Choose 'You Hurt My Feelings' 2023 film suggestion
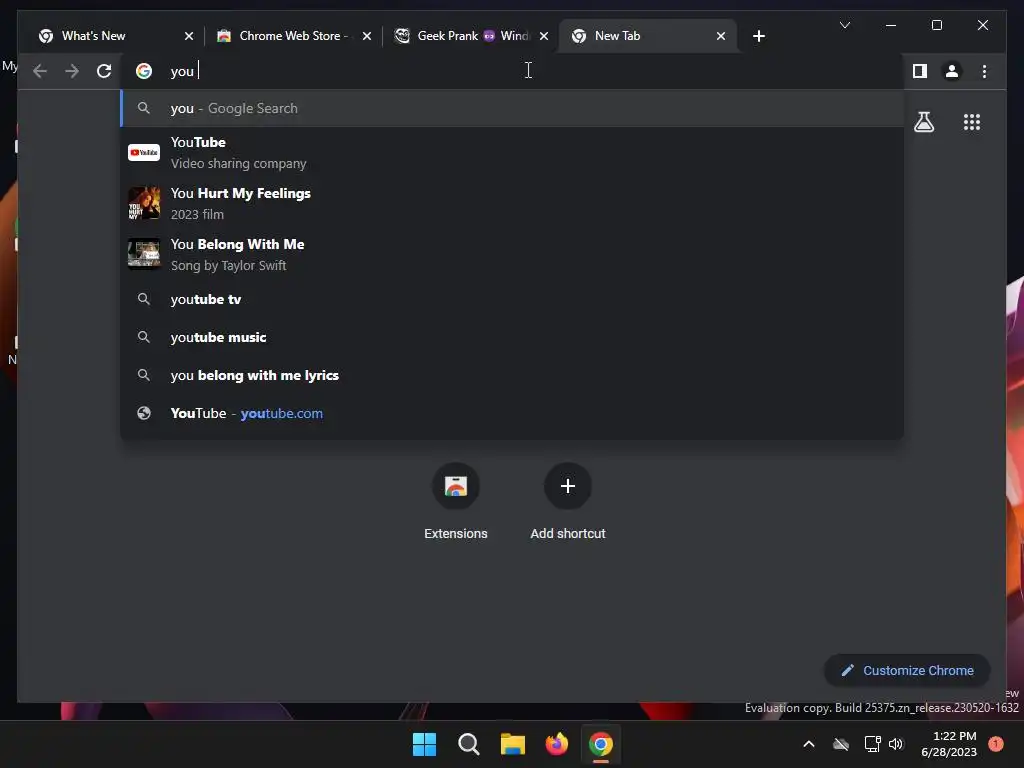The image size is (1024, 768). [x=512, y=204]
